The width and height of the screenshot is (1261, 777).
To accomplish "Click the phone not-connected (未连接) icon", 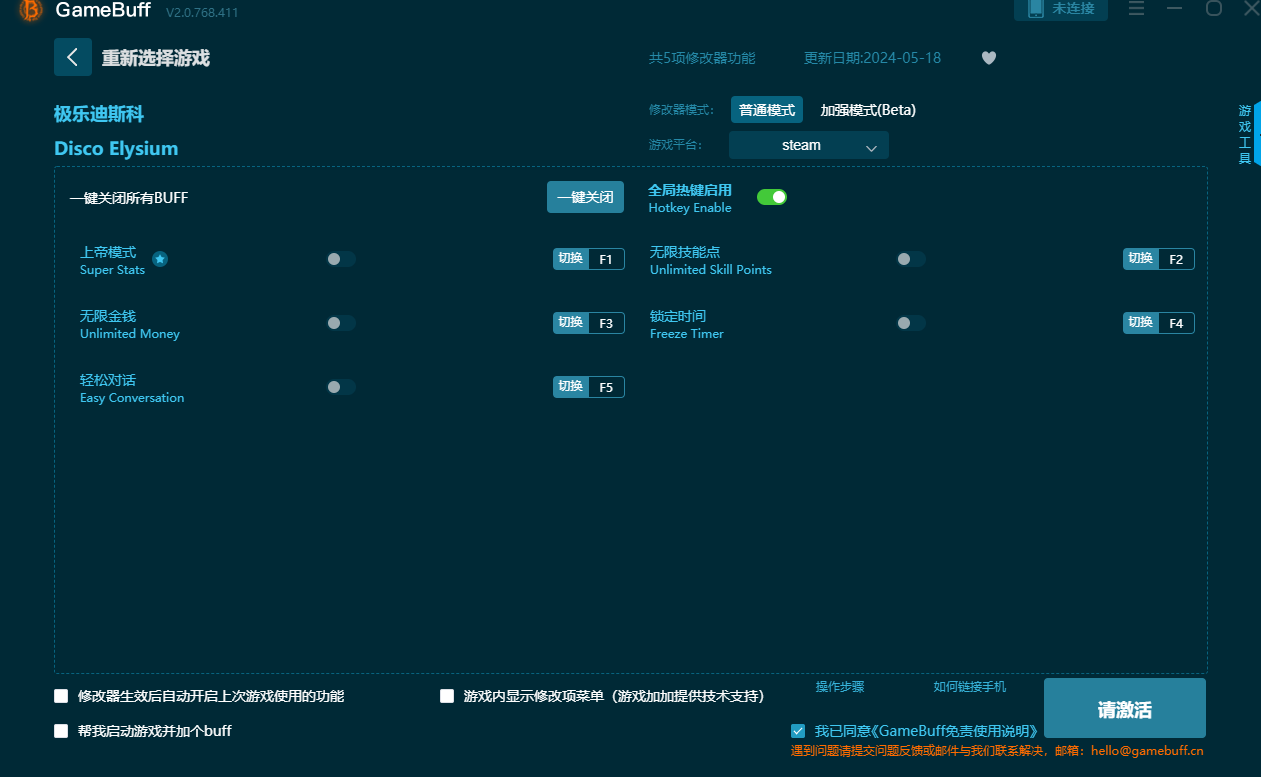I will point(1035,9).
